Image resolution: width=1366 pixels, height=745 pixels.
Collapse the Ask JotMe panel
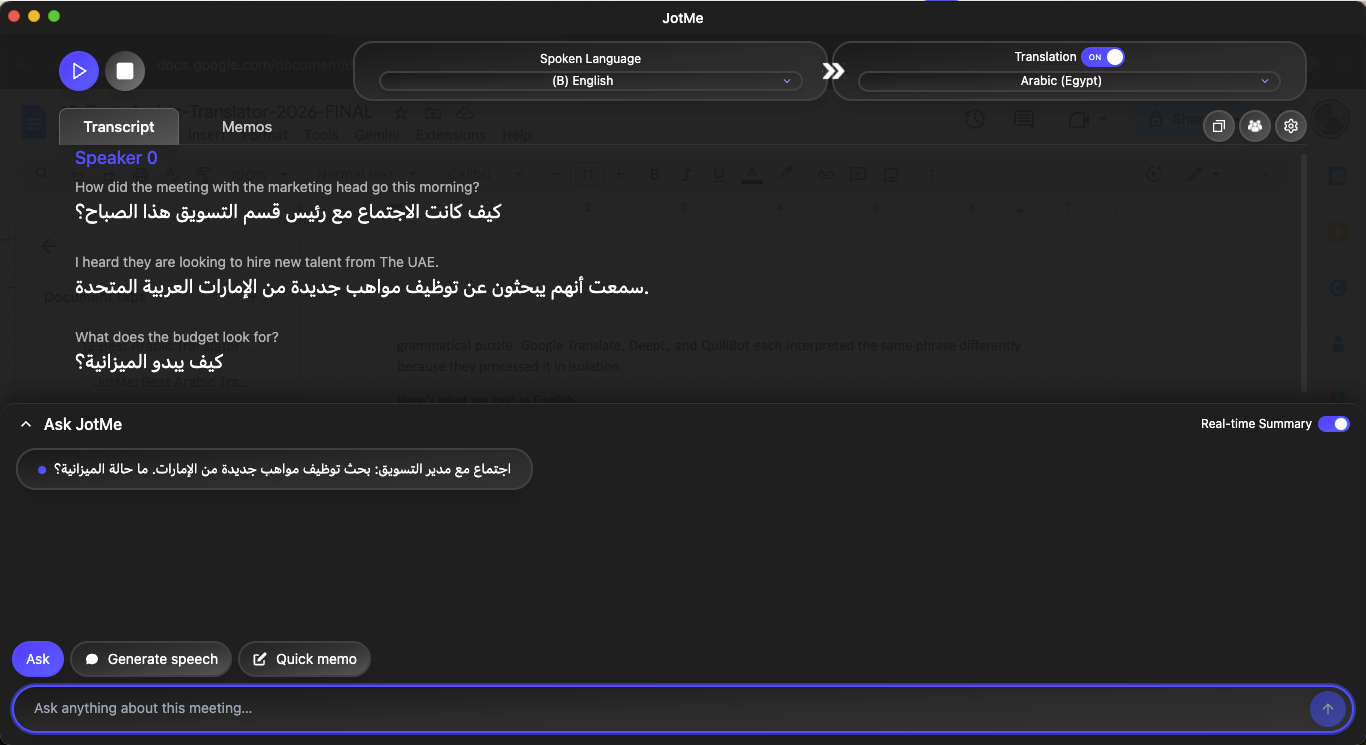25,424
